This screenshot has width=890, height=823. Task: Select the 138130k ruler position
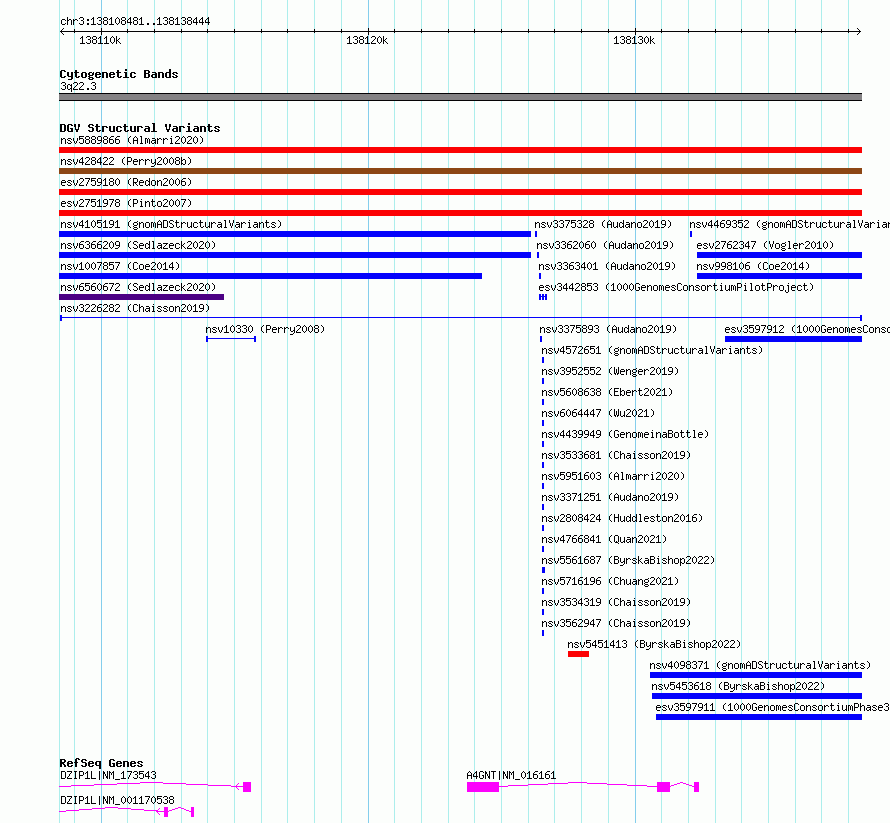634,40
